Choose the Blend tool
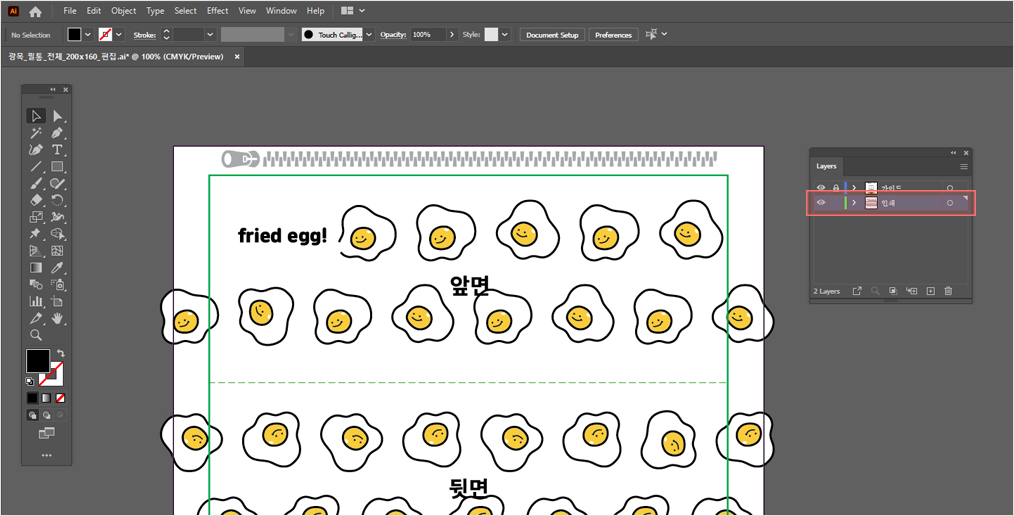1014x516 pixels. coord(36,285)
